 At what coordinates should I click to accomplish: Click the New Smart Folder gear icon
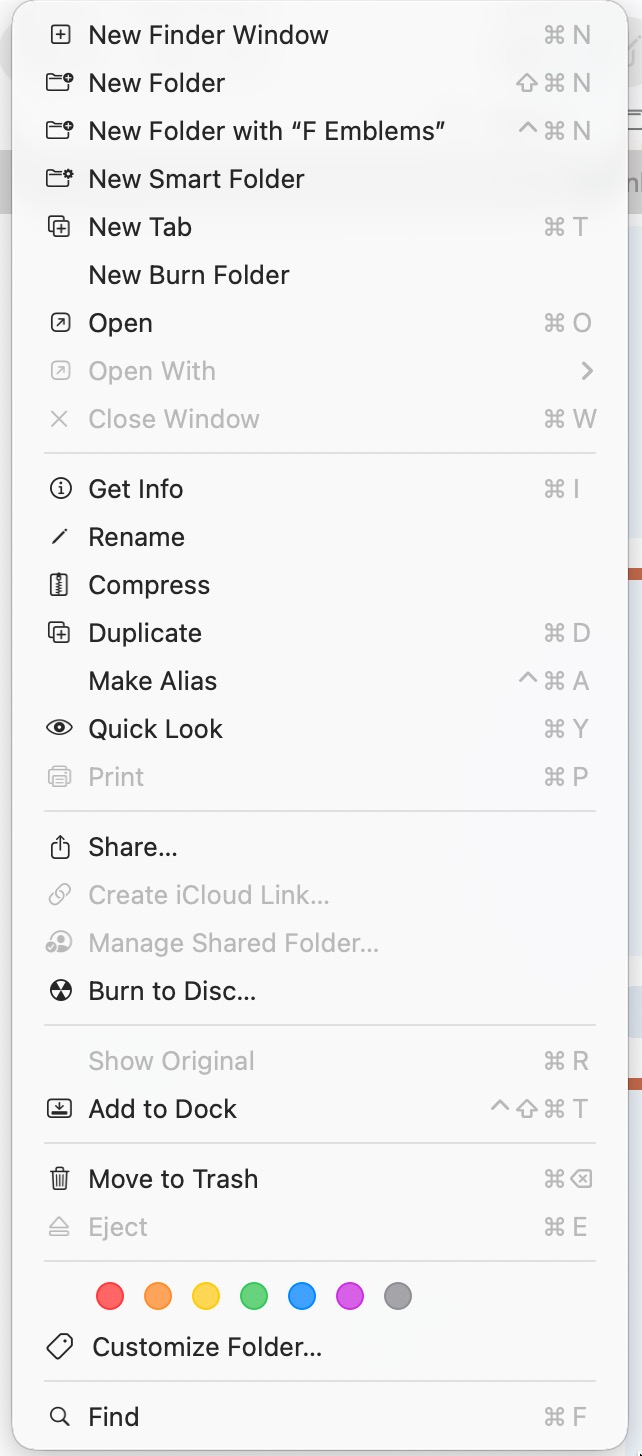60,179
